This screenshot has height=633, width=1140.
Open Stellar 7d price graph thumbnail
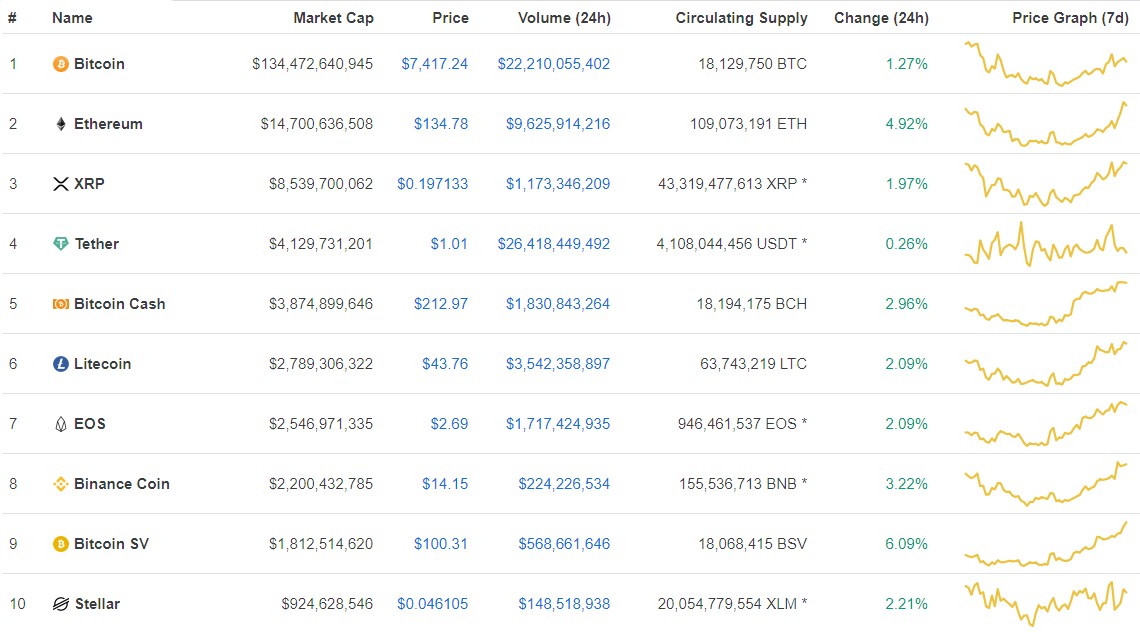point(1046,604)
